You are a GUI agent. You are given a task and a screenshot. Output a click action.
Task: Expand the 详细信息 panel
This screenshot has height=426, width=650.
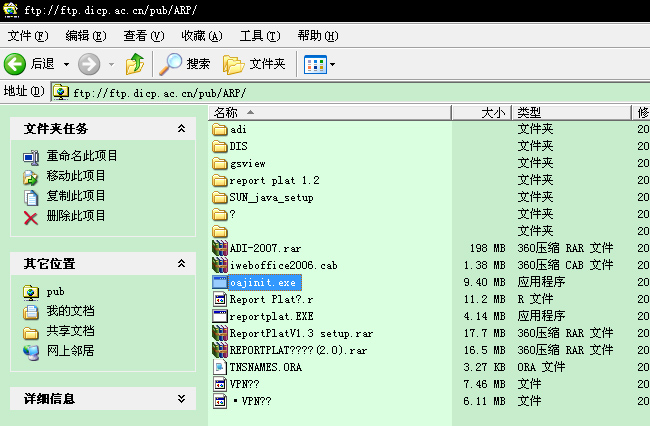click(181, 399)
